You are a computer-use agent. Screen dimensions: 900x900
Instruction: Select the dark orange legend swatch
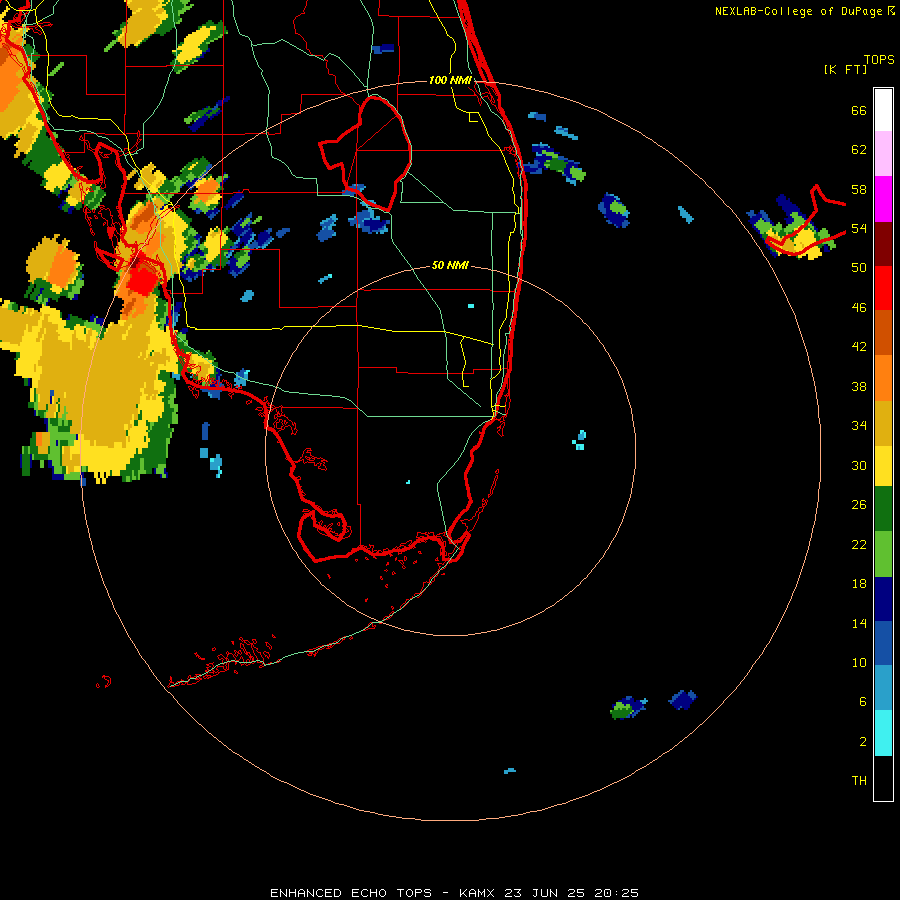(883, 332)
